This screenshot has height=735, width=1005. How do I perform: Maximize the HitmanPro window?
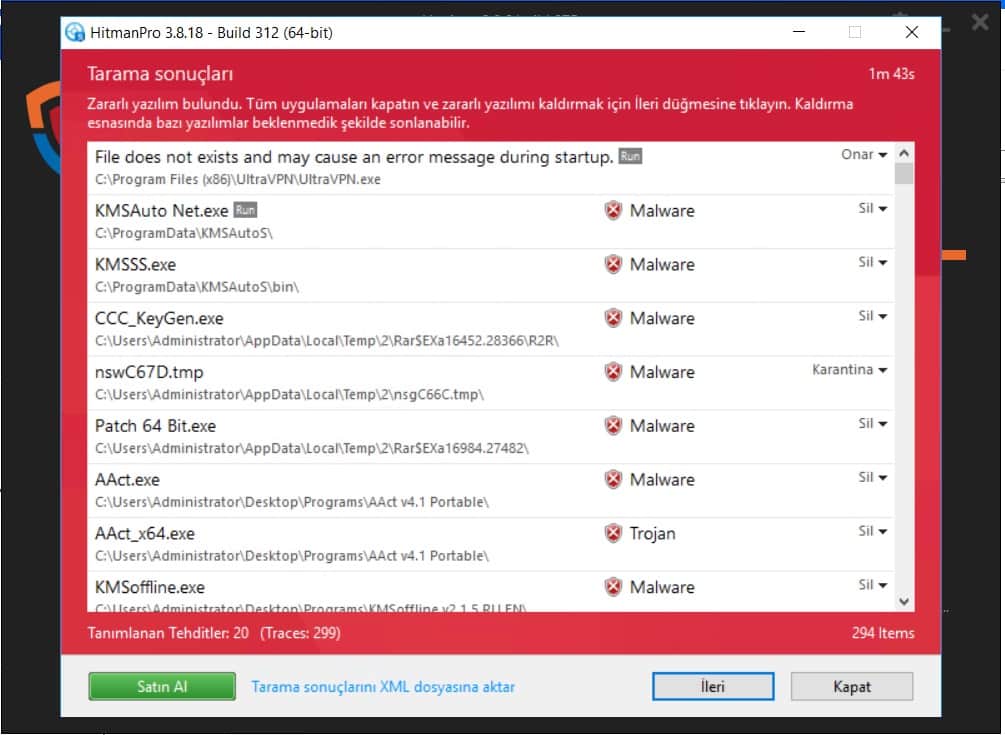point(855,32)
